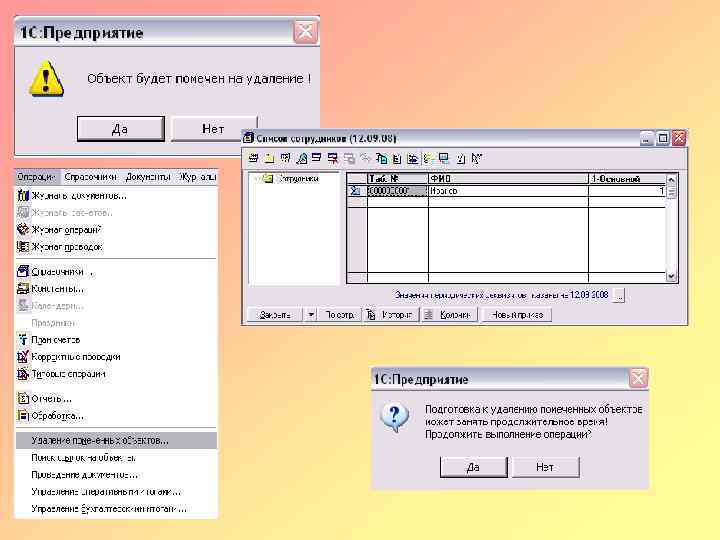
Task: Click the teal monitor icon in employees toolbar
Action: click(444, 158)
